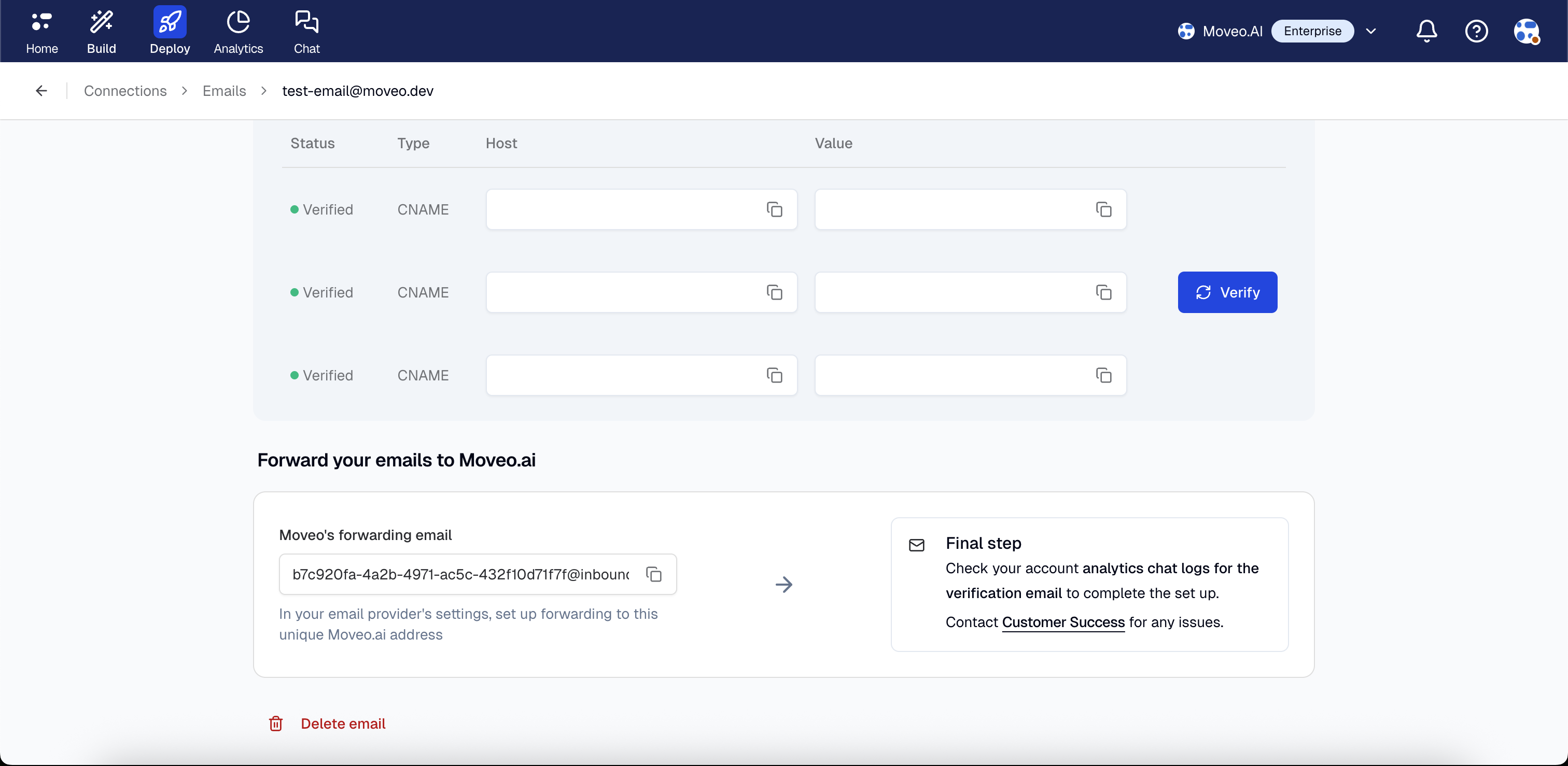Copy the second CNAME value field
This screenshot has width=1568, height=766.
(1104, 292)
